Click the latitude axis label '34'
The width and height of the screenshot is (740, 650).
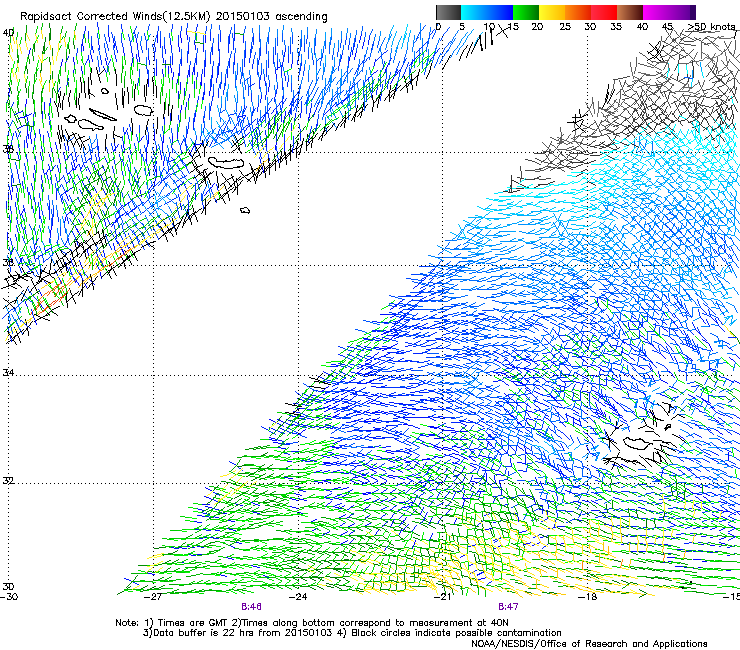click(8, 372)
